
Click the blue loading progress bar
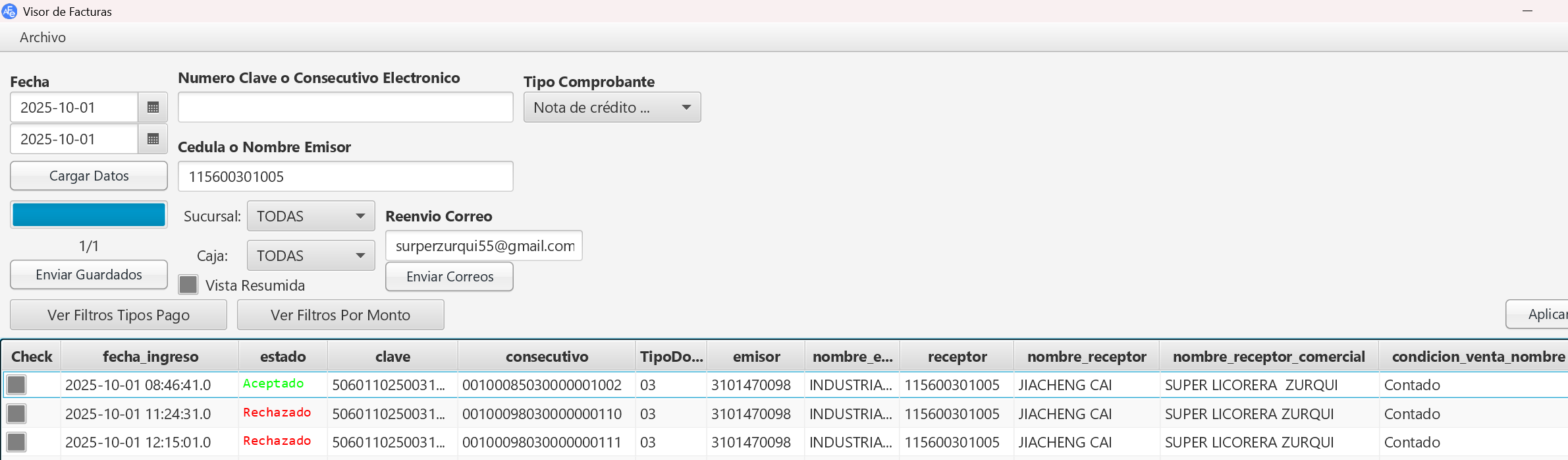click(x=89, y=215)
